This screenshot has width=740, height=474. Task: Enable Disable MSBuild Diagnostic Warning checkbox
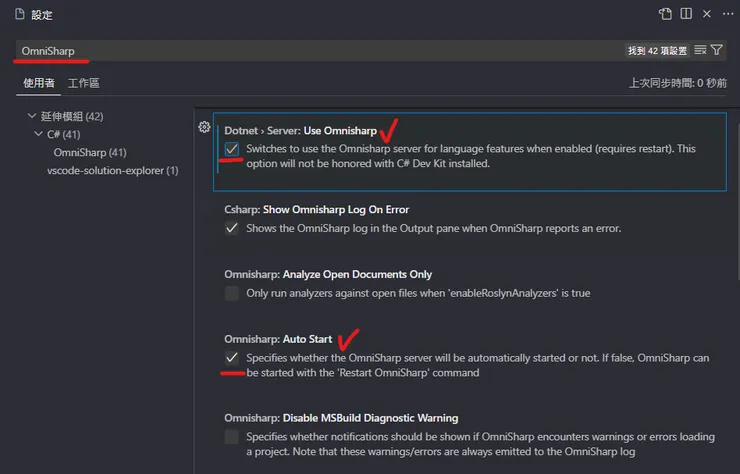[232, 437]
